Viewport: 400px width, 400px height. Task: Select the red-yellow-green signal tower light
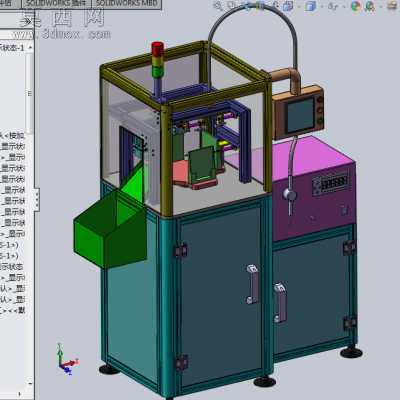tap(157, 60)
